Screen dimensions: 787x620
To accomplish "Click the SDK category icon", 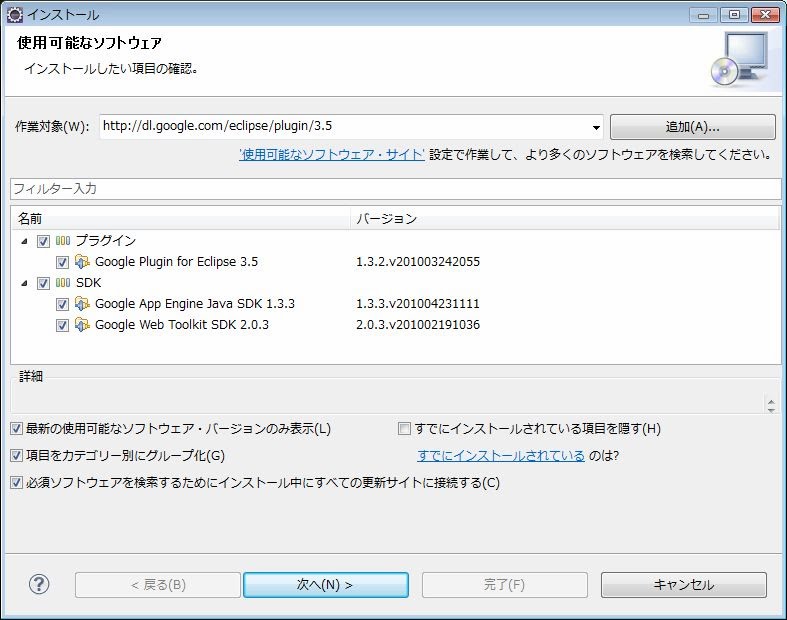I will pos(63,283).
